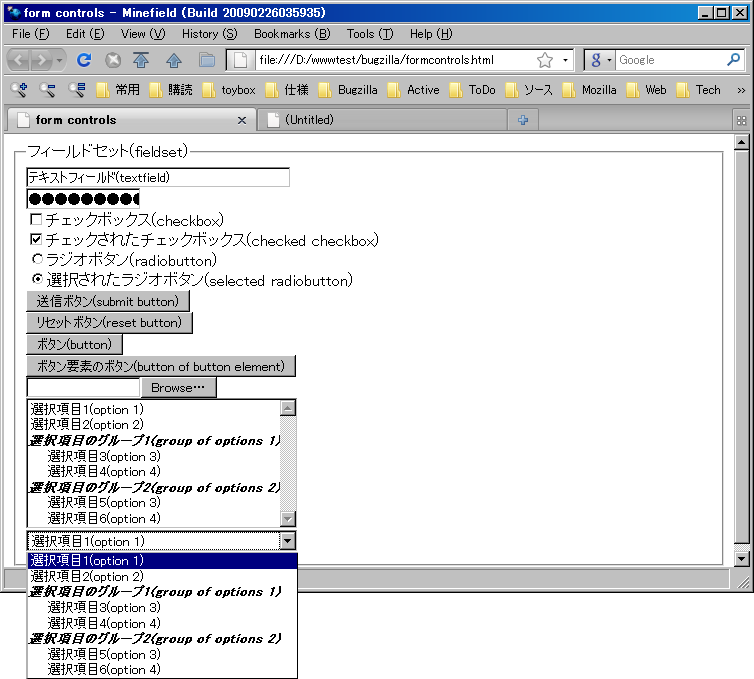Open the Help menu
Viewport: 754px width, 679px height.
[431, 34]
